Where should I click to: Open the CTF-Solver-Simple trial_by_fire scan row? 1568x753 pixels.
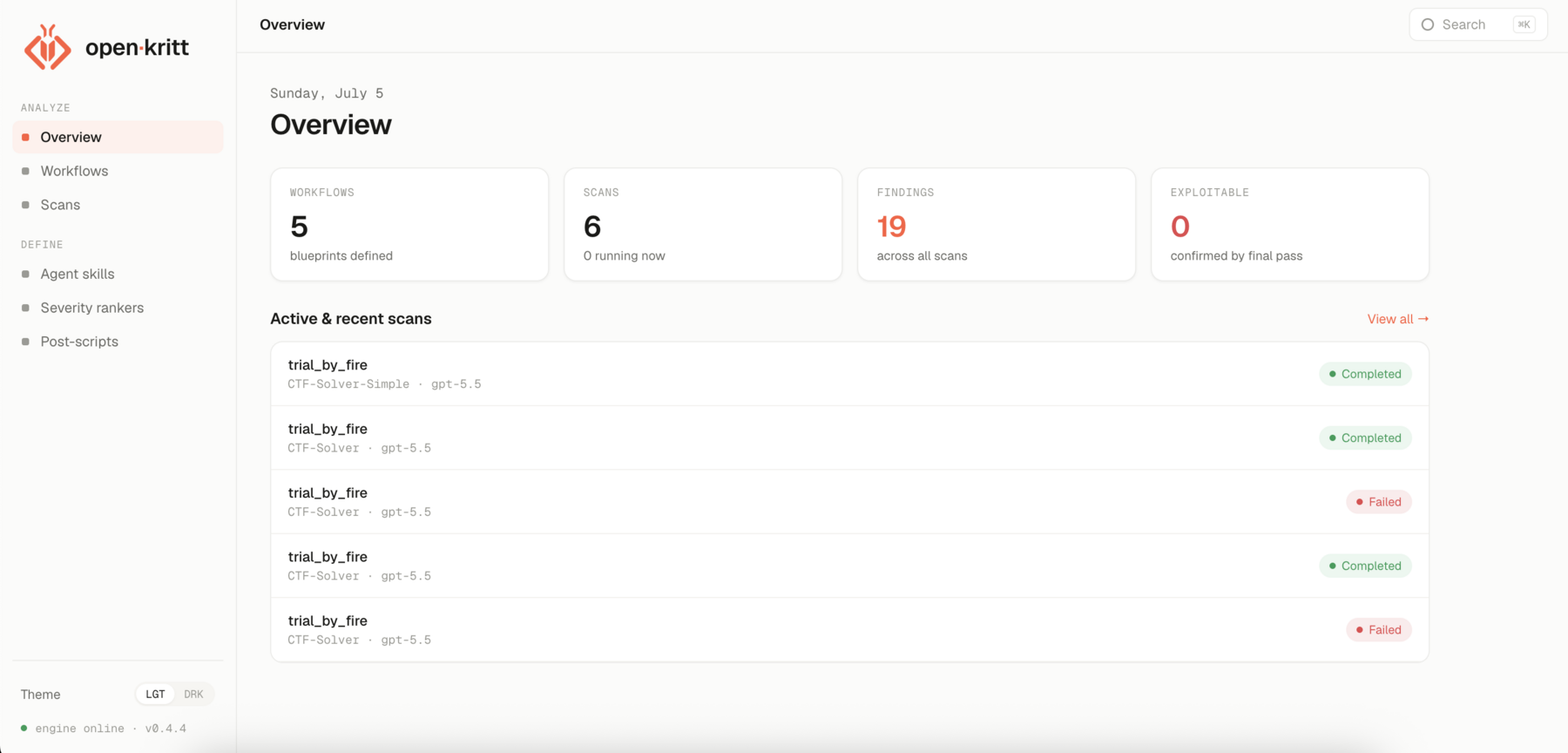pos(849,374)
